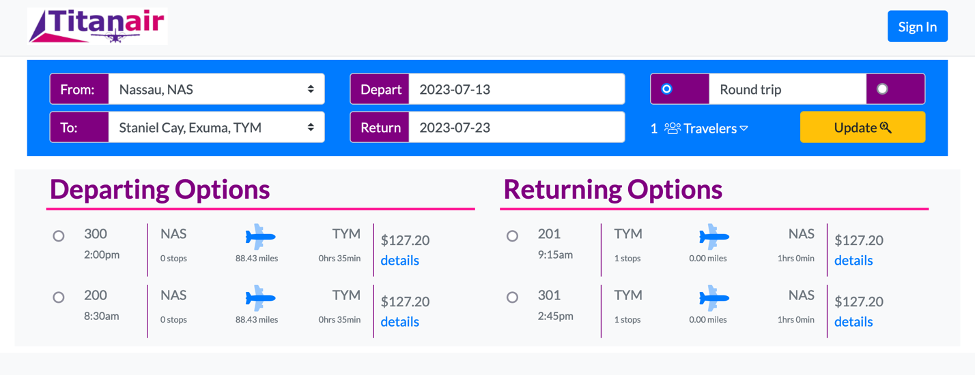Click the yellow Update search button
This screenshot has height=375, width=977.
(x=862, y=127)
